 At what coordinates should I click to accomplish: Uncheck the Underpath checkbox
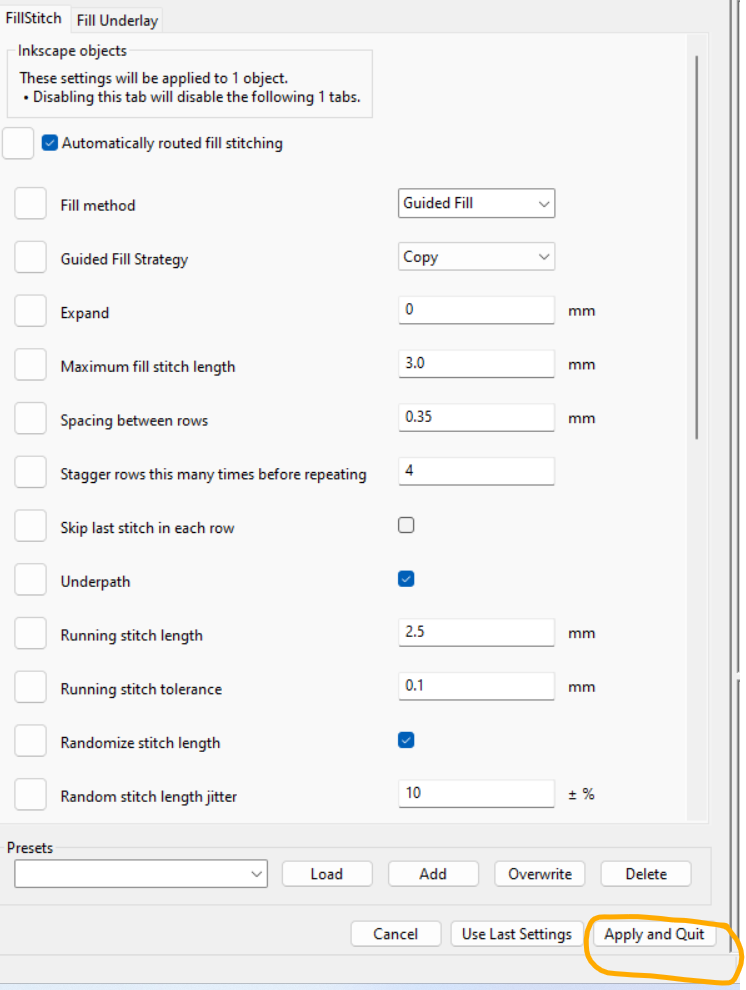pyautogui.click(x=406, y=579)
